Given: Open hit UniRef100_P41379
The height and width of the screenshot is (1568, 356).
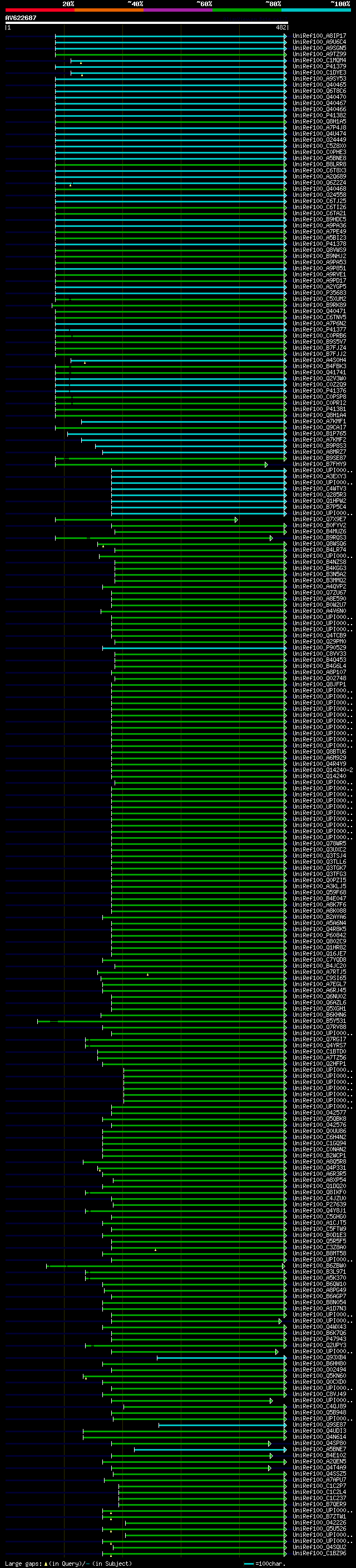Looking at the screenshot, I should point(319,66).
